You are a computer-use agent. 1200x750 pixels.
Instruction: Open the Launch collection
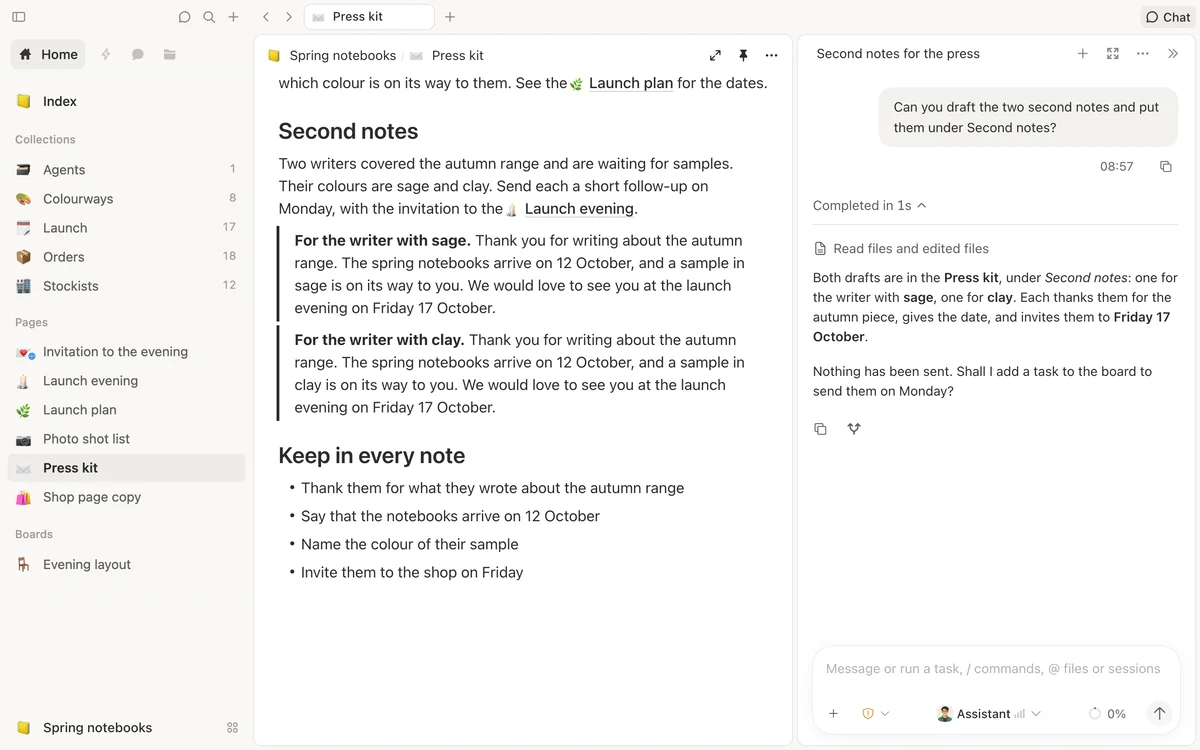click(x=127, y=228)
